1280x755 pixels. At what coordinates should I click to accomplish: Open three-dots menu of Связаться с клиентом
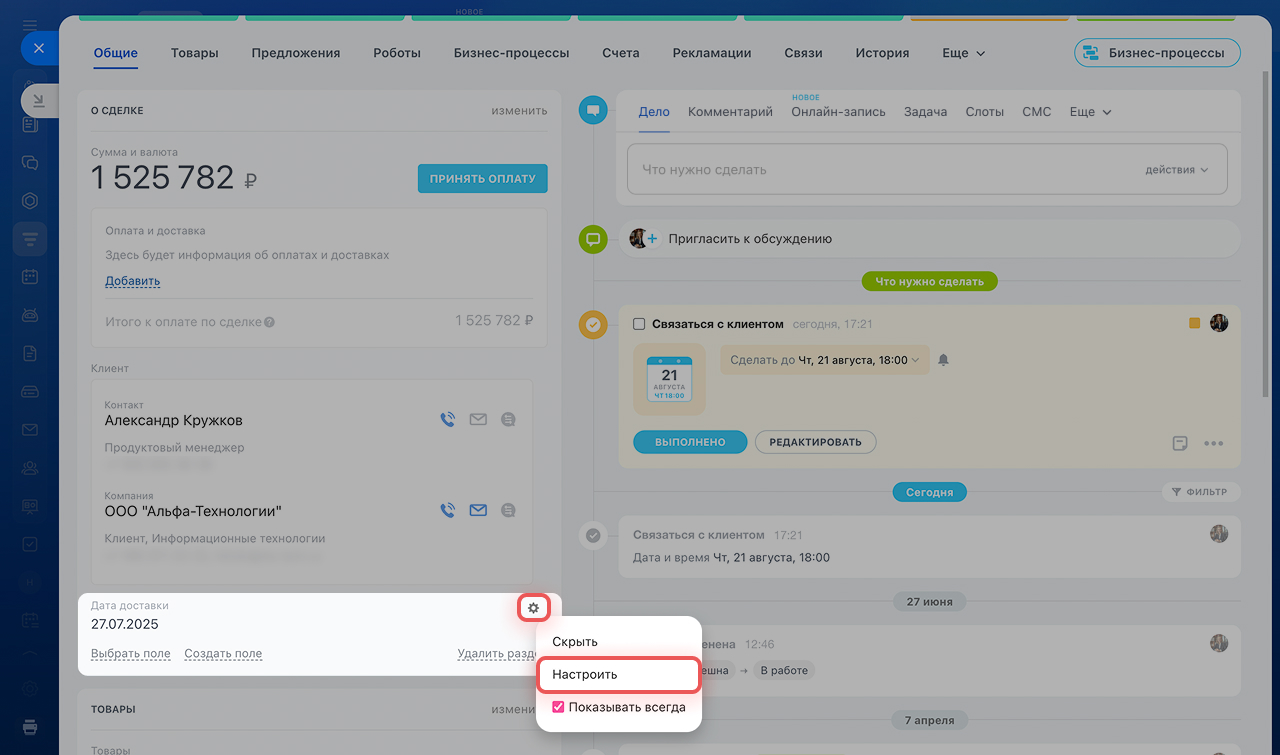(x=1214, y=443)
